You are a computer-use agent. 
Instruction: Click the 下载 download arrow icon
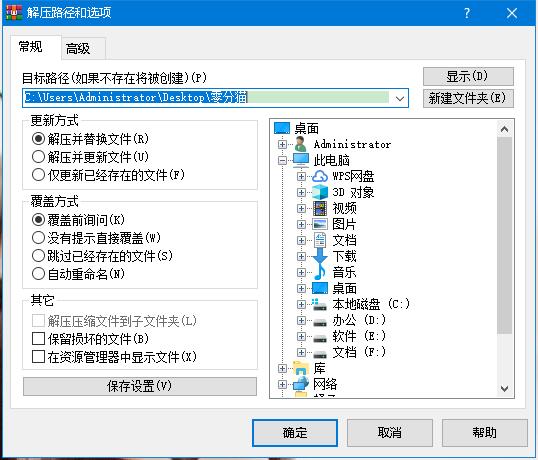(320, 256)
